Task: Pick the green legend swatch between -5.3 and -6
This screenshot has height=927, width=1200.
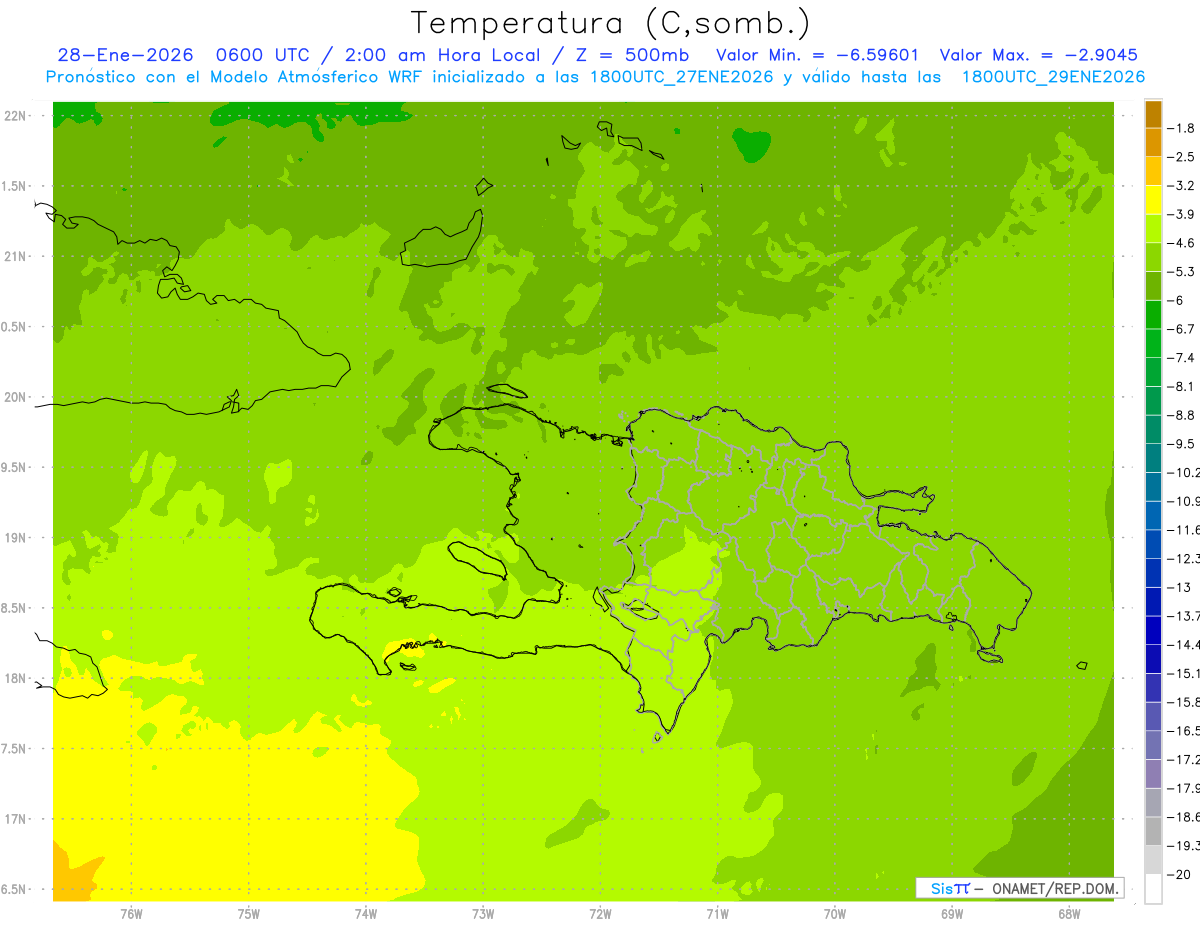Action: point(1153,286)
